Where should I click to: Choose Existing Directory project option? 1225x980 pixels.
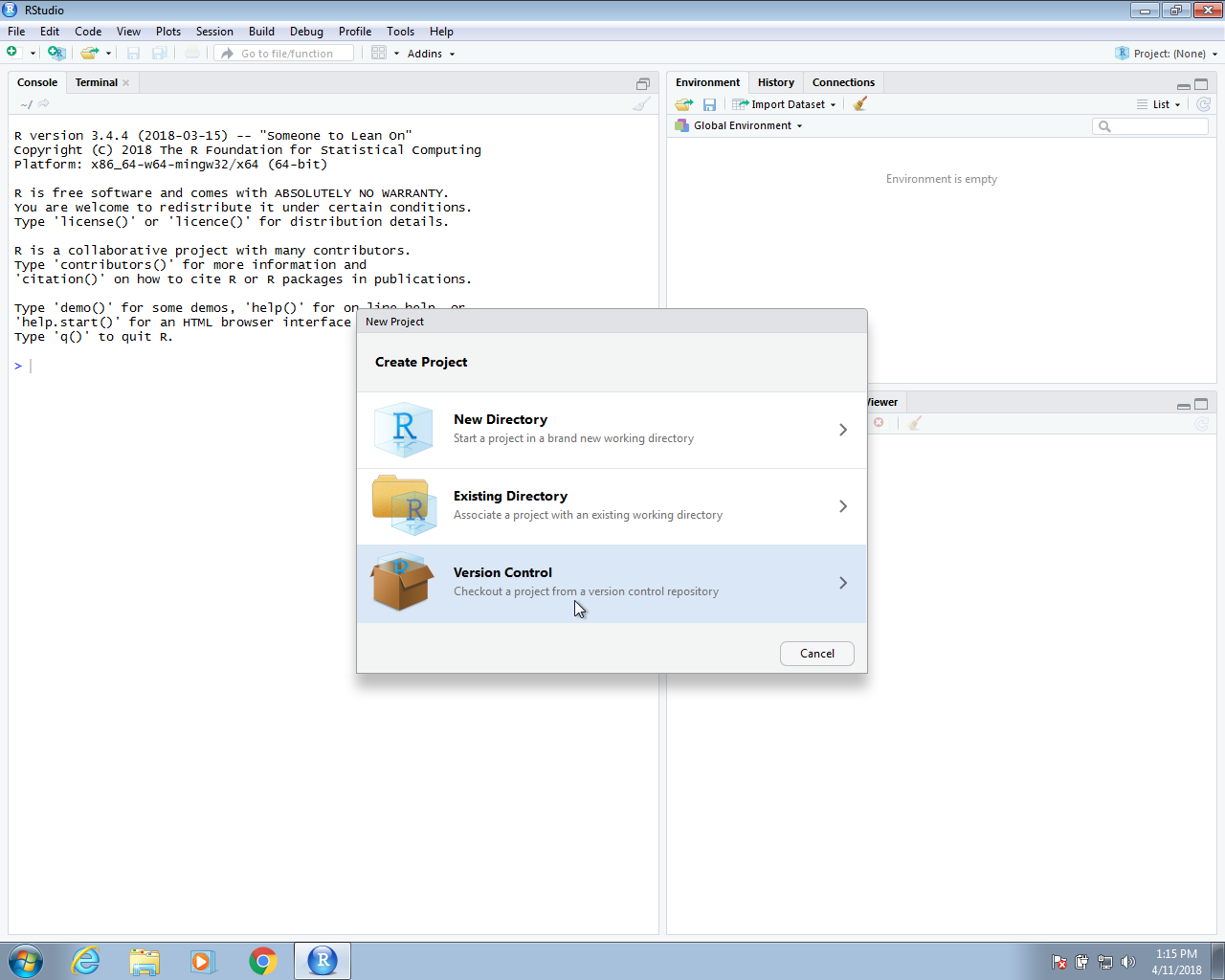click(612, 506)
